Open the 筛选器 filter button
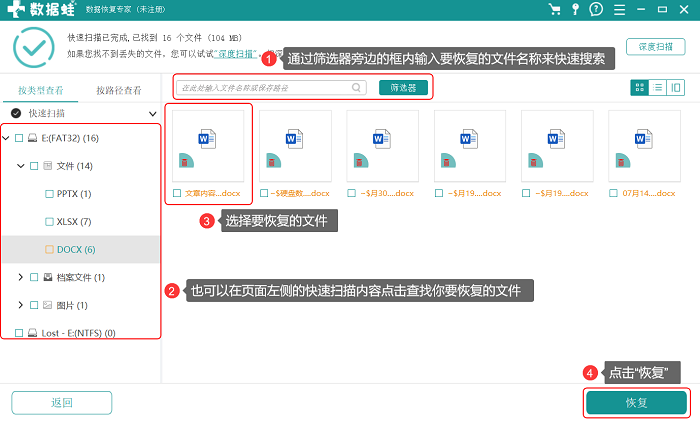This screenshot has width=700, height=427. coord(403,88)
